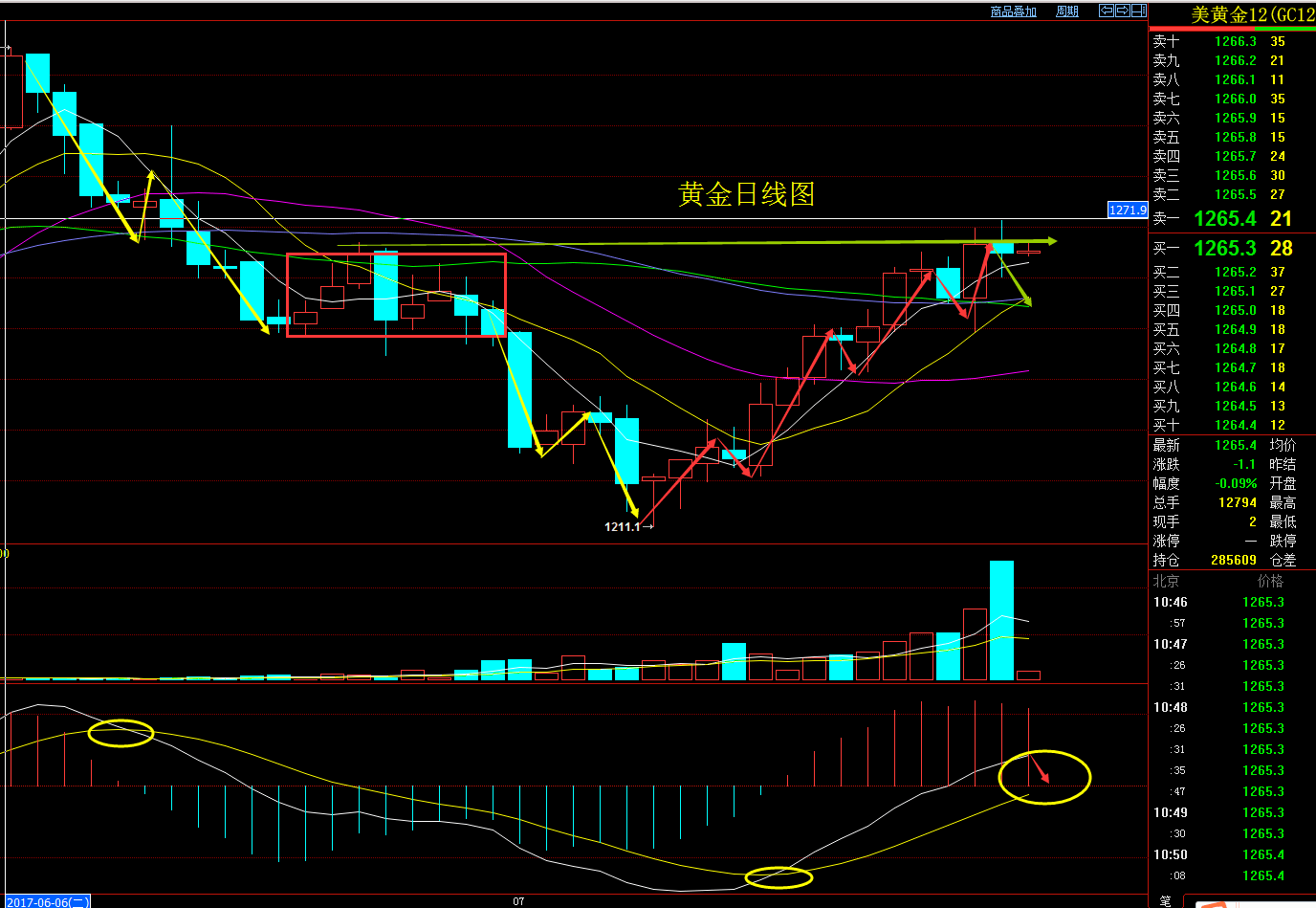The height and width of the screenshot is (908, 1316).
Task: Click the 均价 average price label
Action: click(x=1283, y=445)
